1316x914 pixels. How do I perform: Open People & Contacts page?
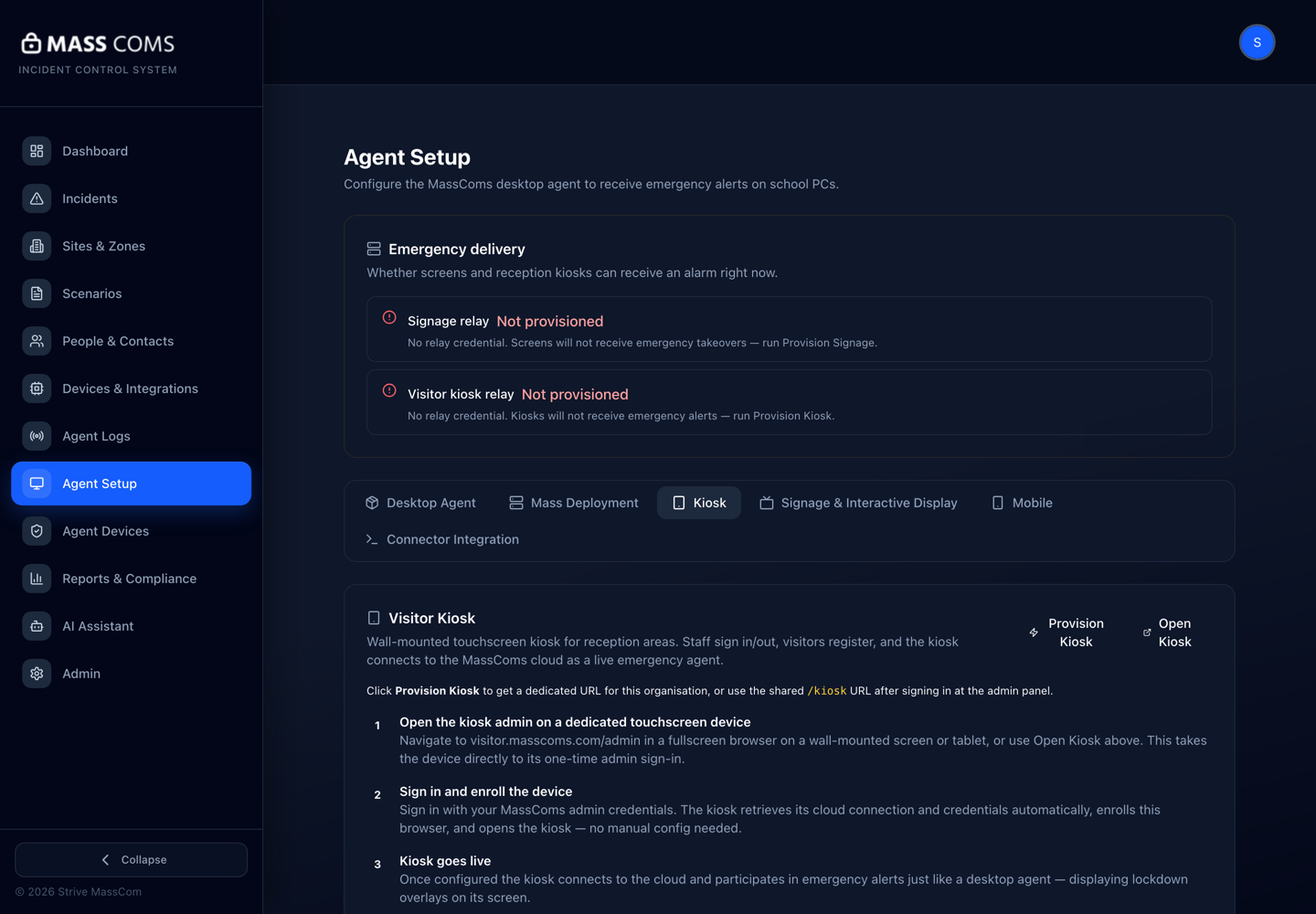[131, 341]
